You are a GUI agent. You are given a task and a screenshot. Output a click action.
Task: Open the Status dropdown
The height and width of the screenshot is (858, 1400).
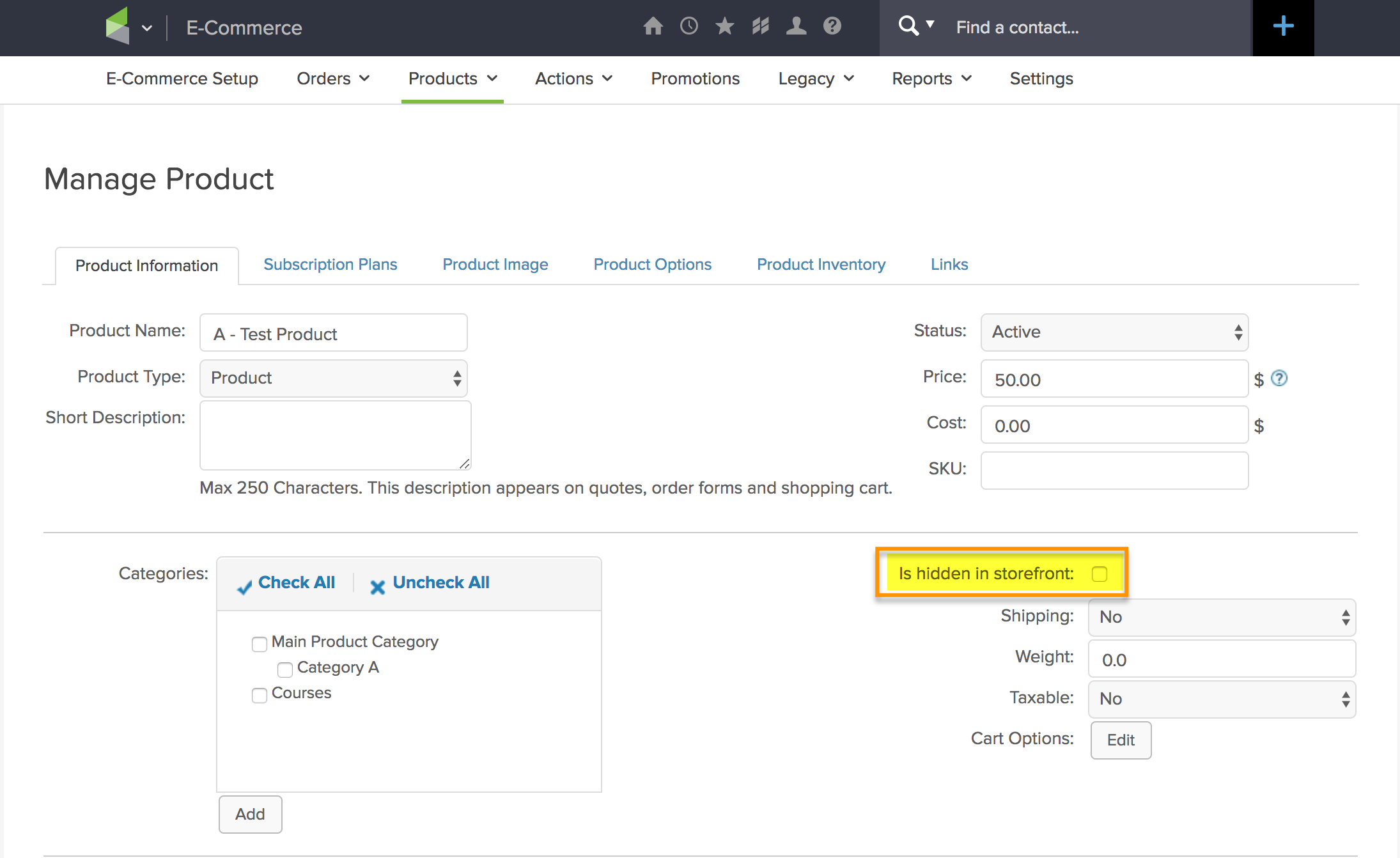coord(1114,332)
